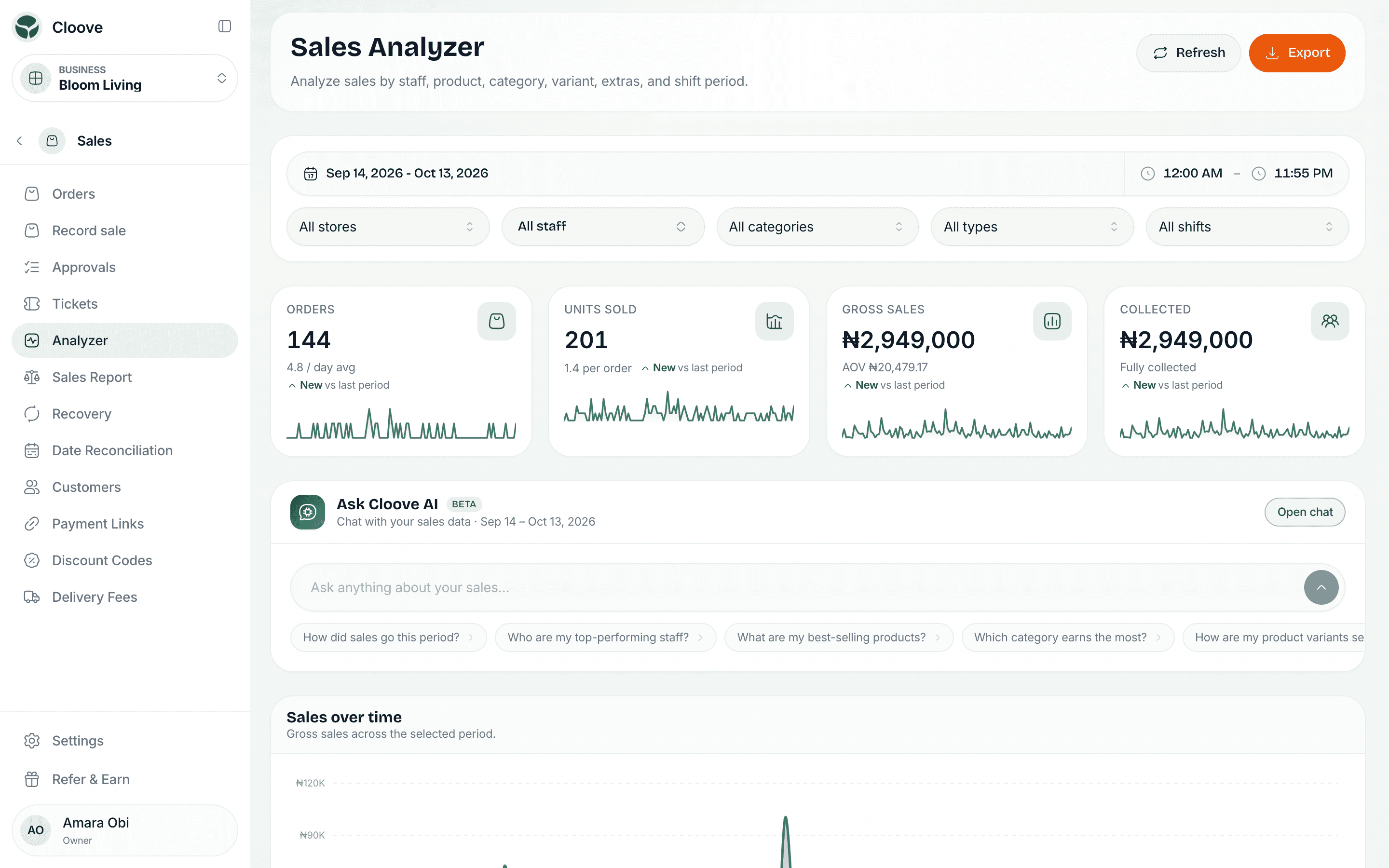Collapse the sidebar panel icon
This screenshot has height=868, width=1389.
pyautogui.click(x=224, y=27)
